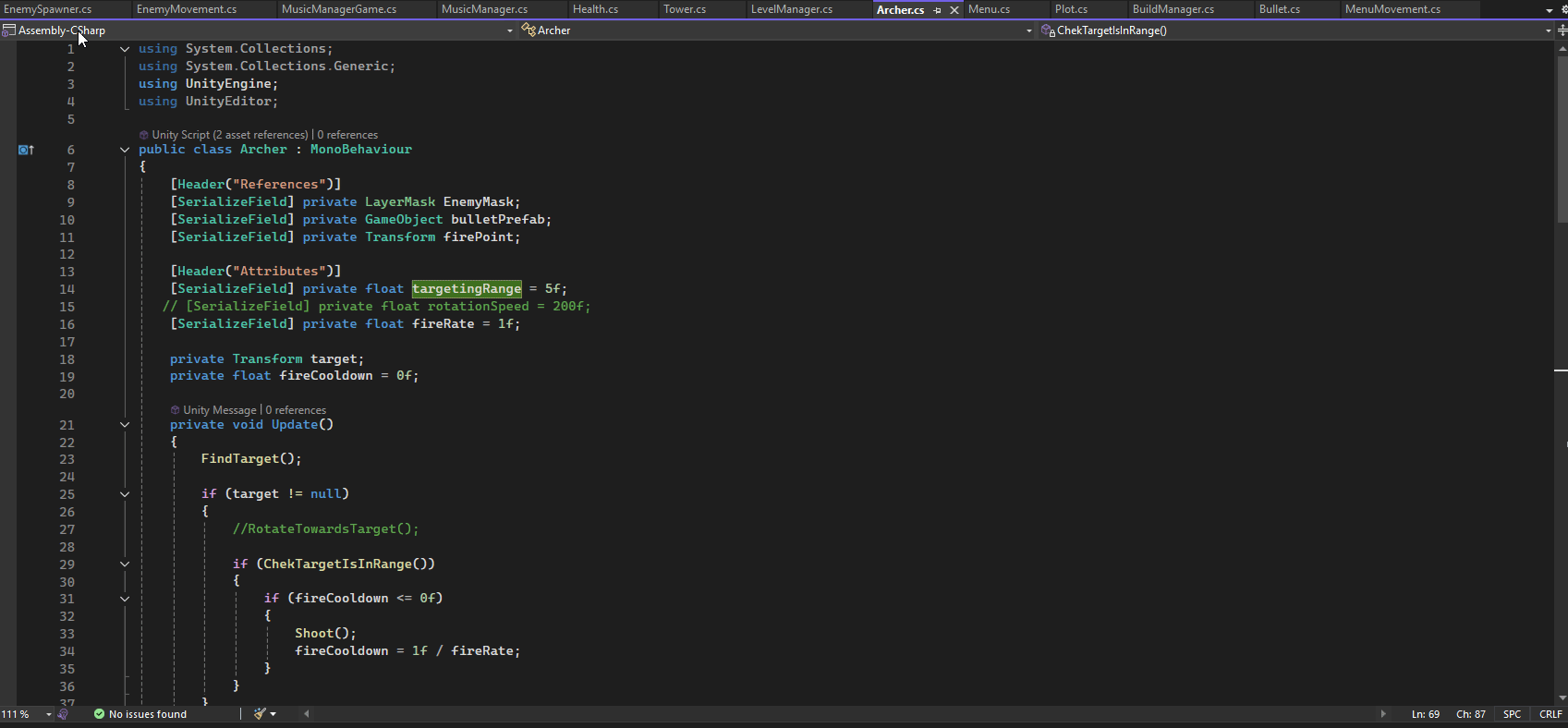The height and width of the screenshot is (728, 1568).
Task: Click the Archer class icon in navigation bar
Action: pos(529,30)
